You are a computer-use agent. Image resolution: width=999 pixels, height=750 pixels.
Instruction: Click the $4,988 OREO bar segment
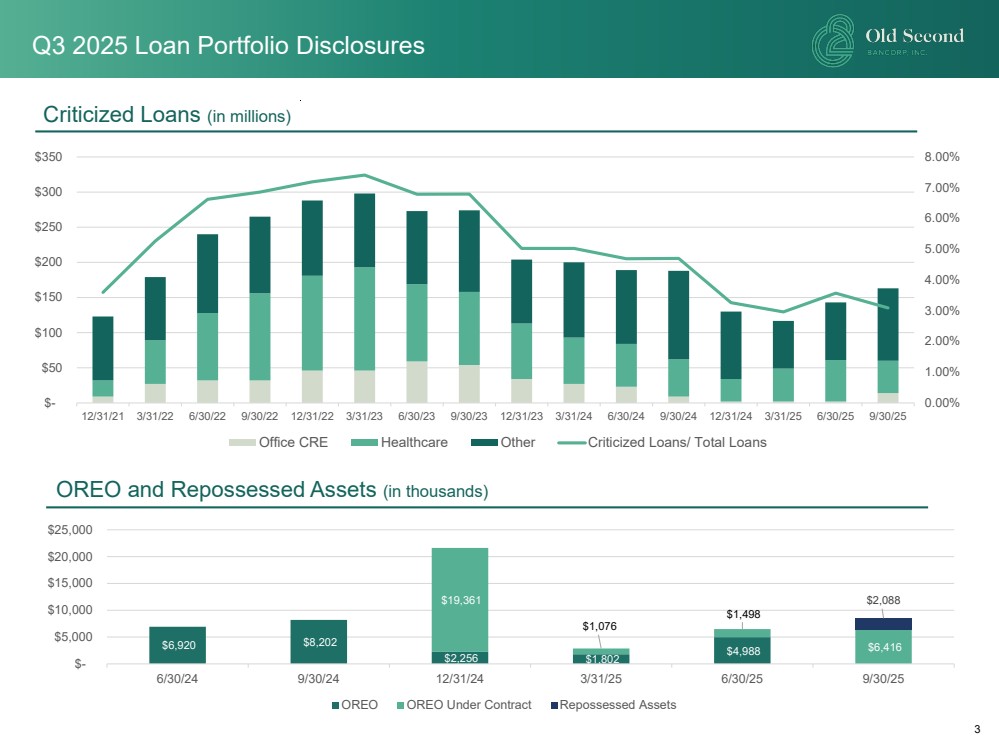(742, 650)
